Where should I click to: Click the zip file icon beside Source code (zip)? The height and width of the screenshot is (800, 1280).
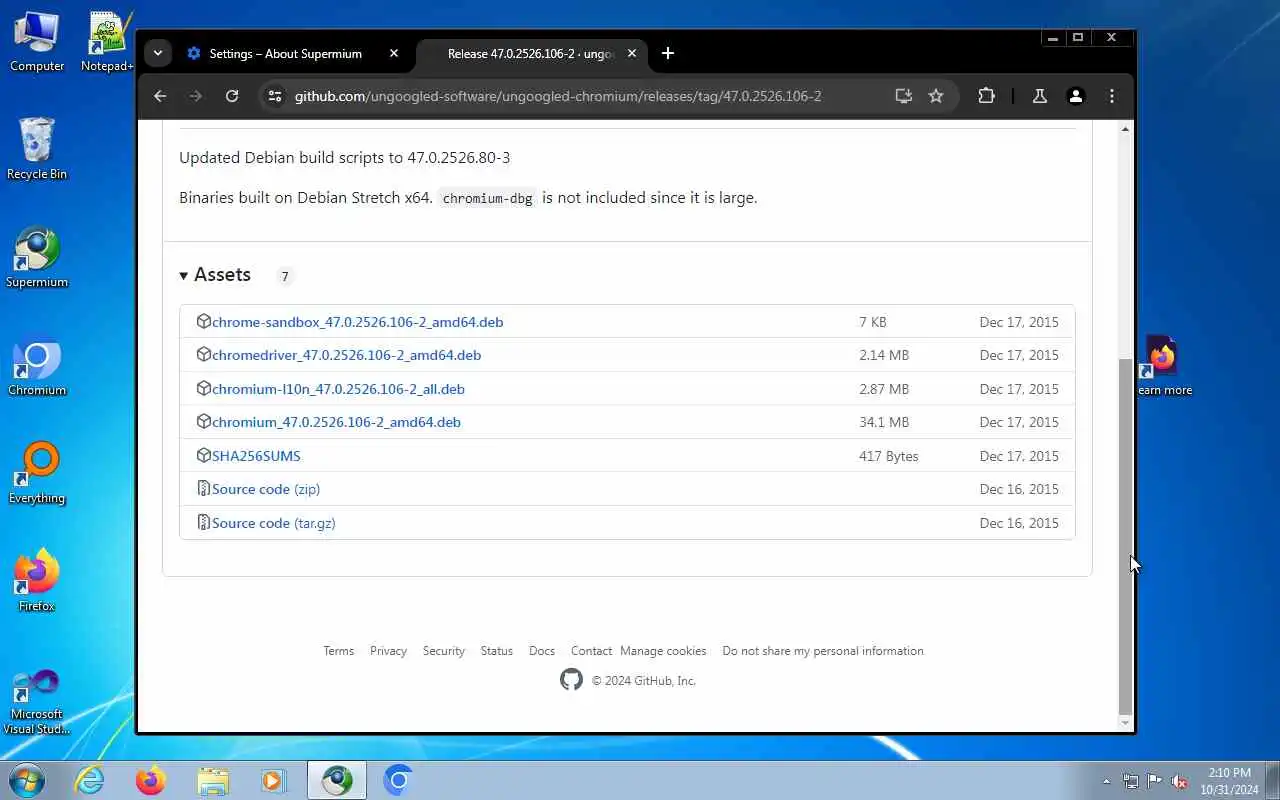tap(203, 489)
